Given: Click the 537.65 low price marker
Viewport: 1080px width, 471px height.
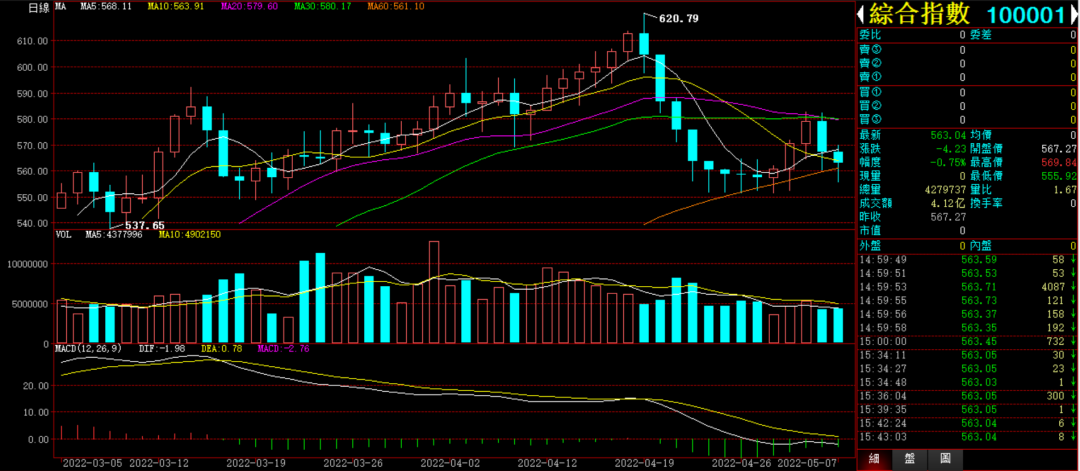Looking at the screenshot, I should pos(145,225).
